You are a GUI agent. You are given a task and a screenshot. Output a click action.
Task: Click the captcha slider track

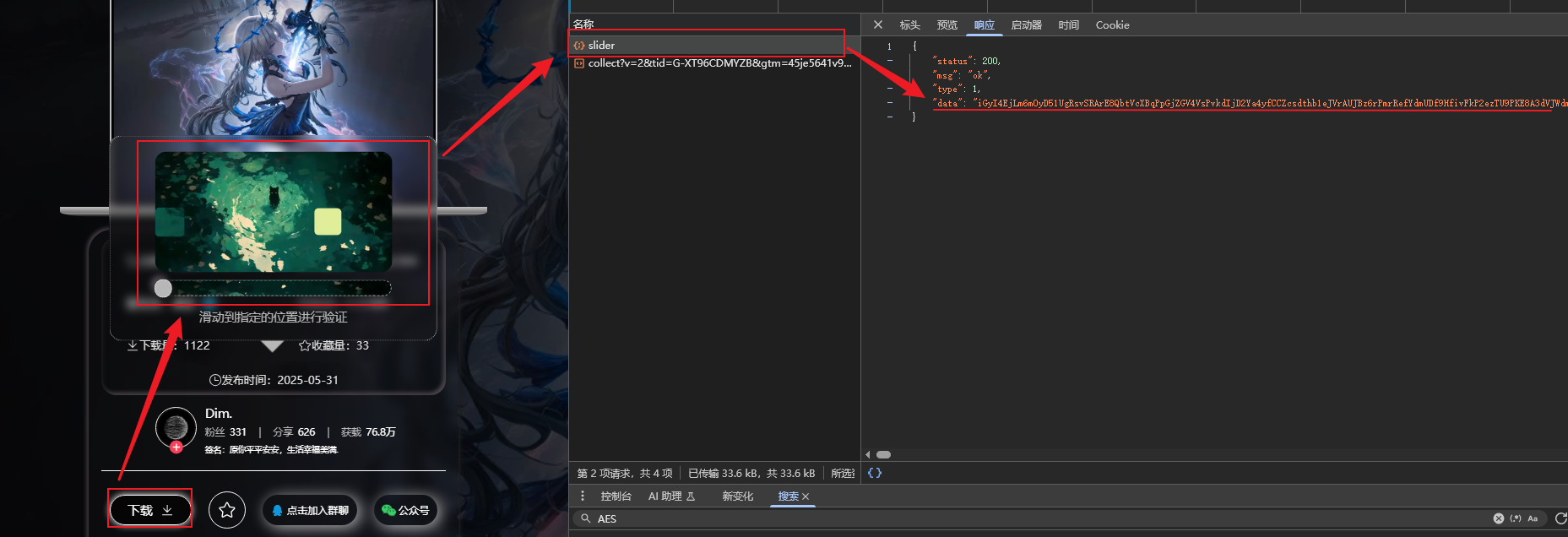tap(274, 288)
